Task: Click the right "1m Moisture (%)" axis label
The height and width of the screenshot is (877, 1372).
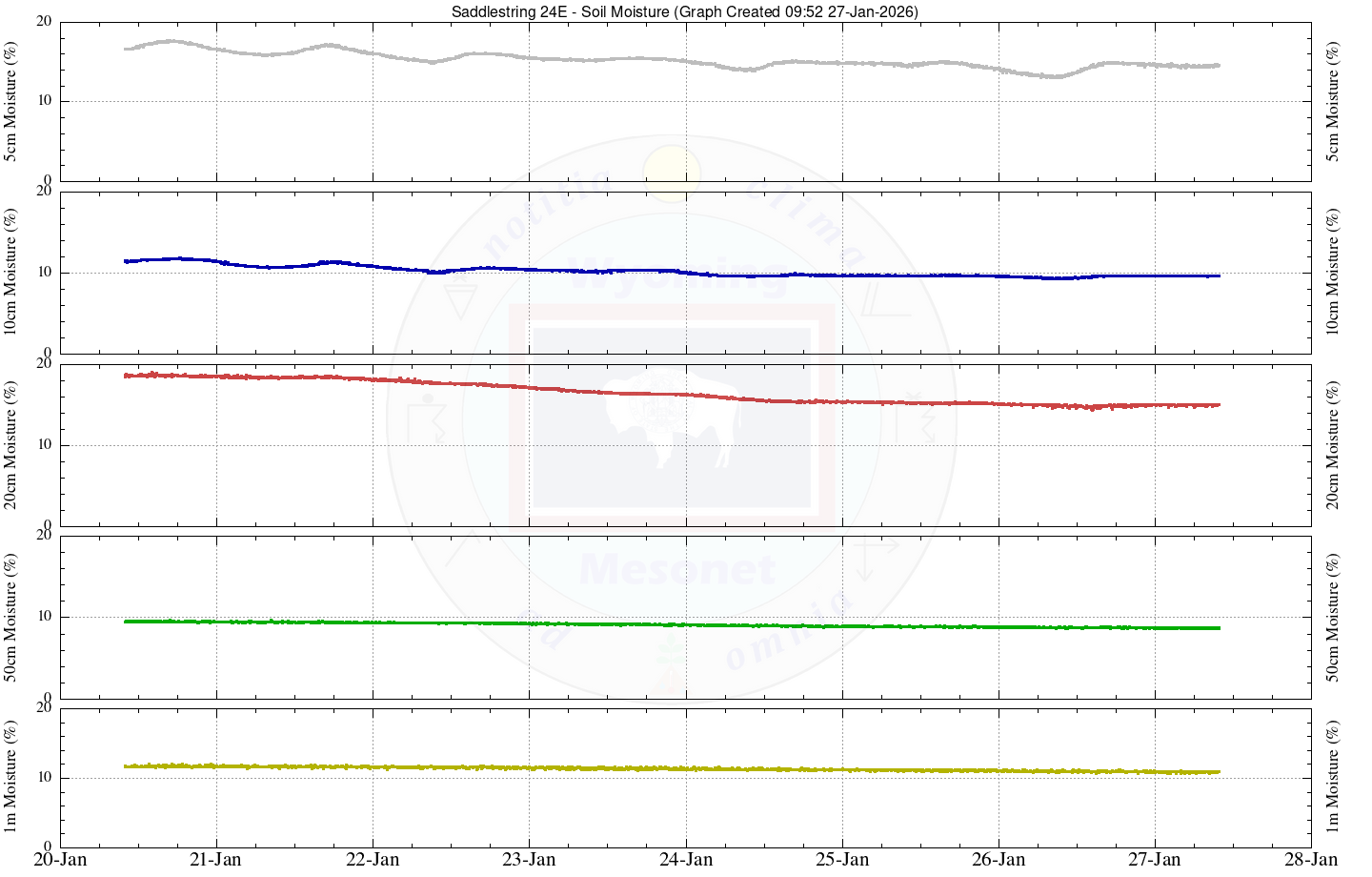Action: tap(1333, 777)
